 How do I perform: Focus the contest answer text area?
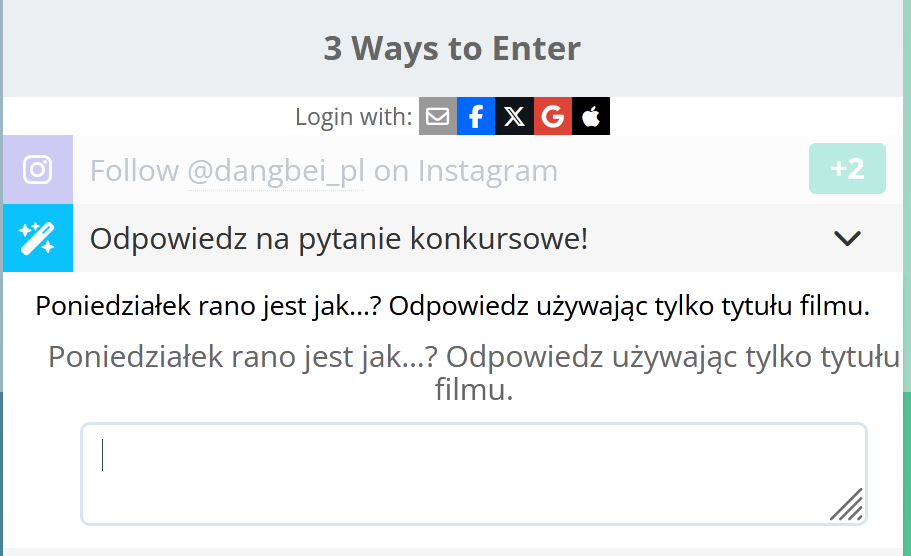point(473,473)
